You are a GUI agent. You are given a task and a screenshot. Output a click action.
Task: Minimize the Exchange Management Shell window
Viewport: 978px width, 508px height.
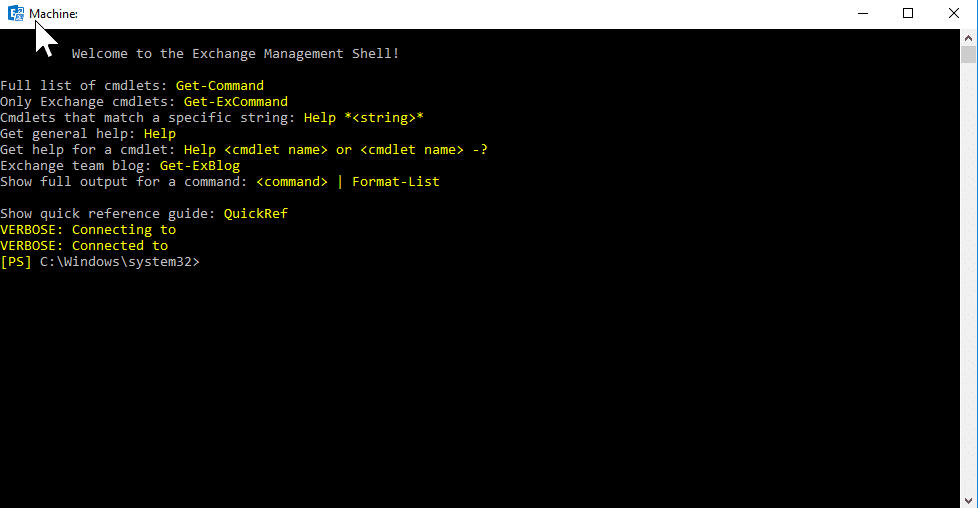[863, 13]
